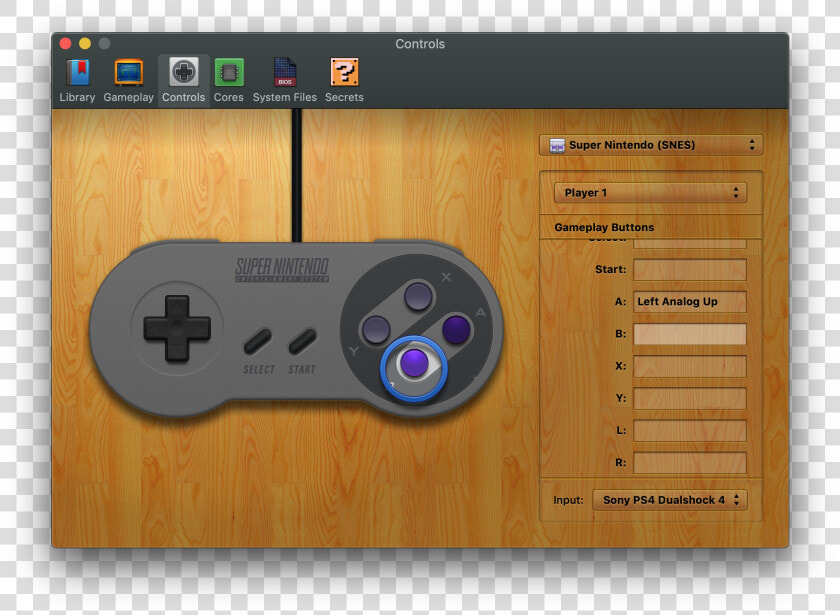This screenshot has width=840, height=615.
Task: Select the highlighted B mapping field
Action: 690,334
